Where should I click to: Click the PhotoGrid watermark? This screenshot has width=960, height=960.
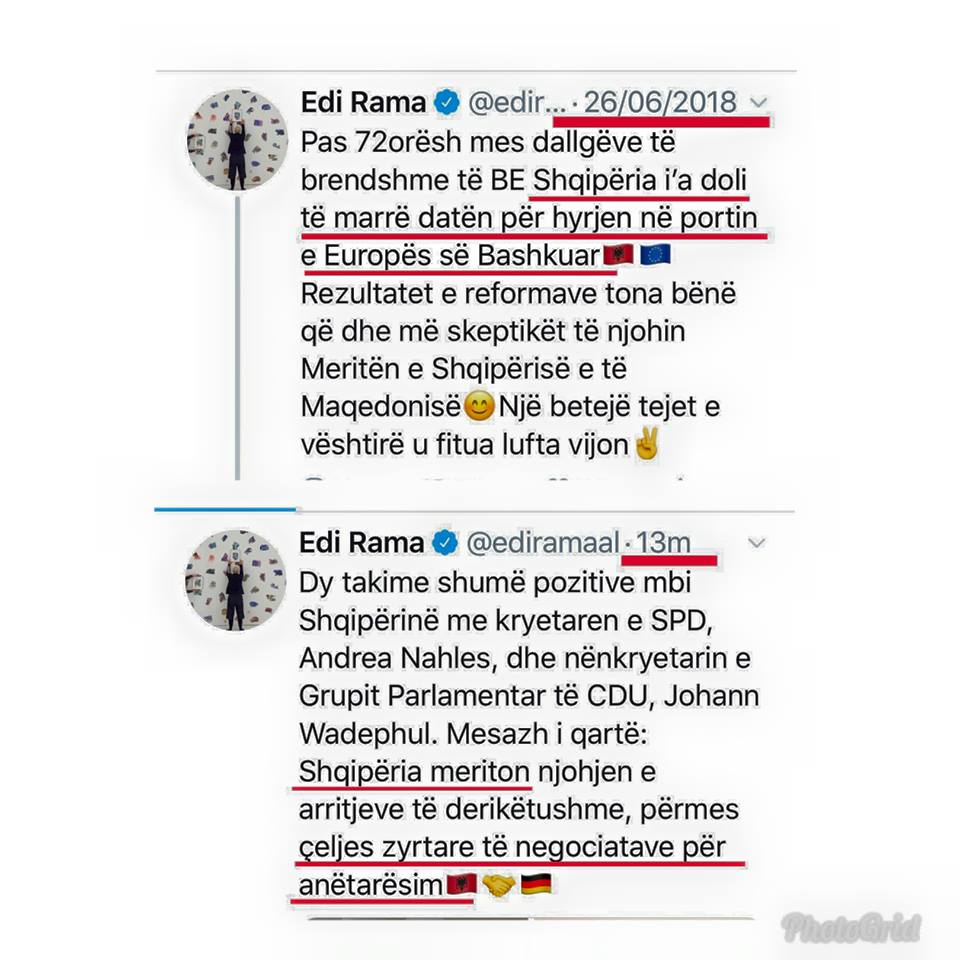(852, 928)
